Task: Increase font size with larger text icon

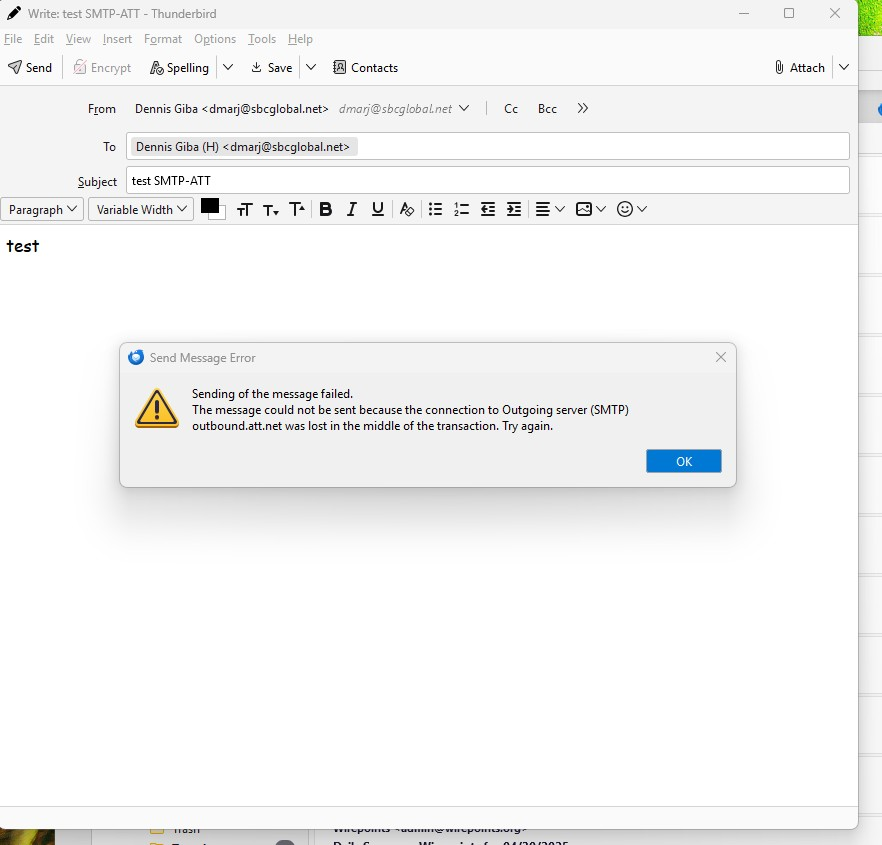Action: [297, 209]
